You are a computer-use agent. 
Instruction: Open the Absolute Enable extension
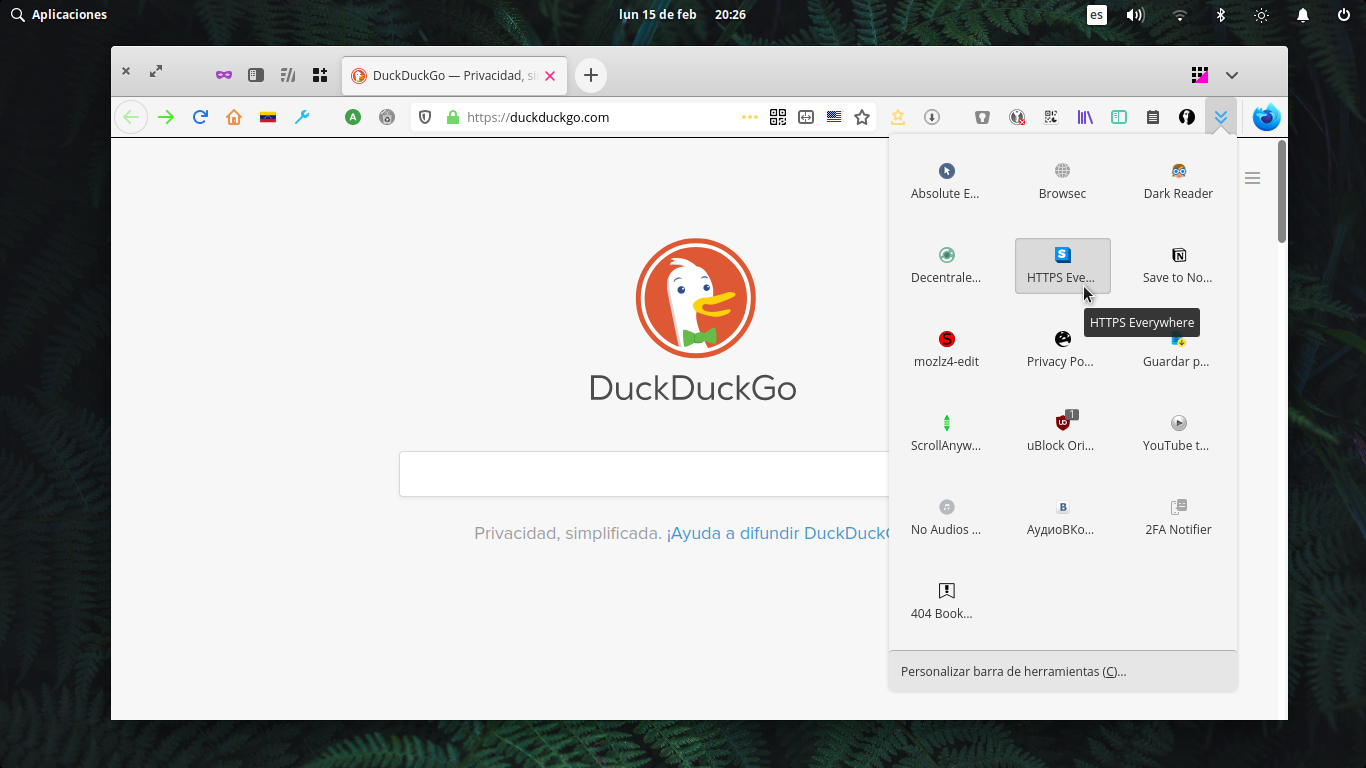coord(946,182)
